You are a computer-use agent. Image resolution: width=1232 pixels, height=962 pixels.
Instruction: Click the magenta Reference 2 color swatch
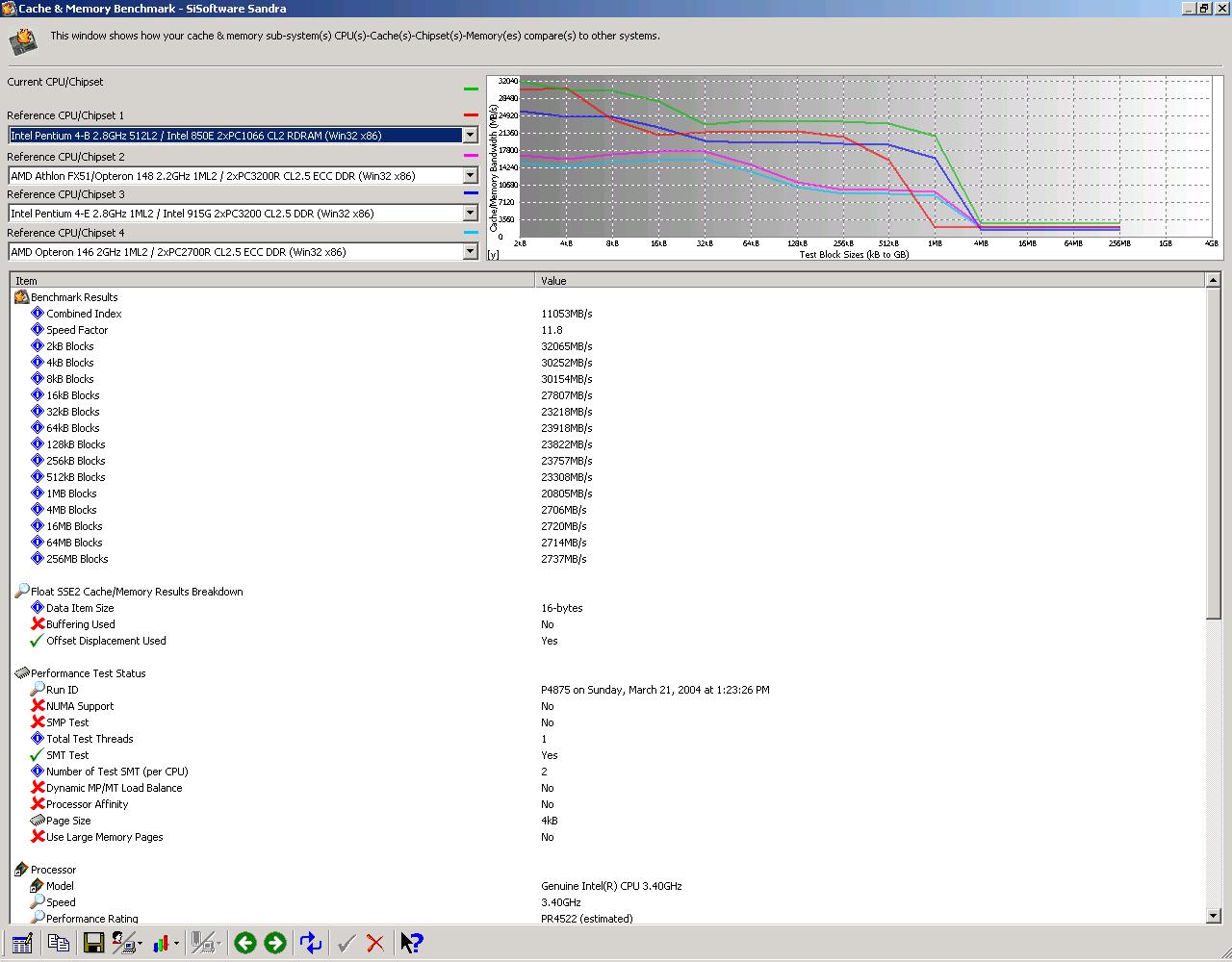471,156
